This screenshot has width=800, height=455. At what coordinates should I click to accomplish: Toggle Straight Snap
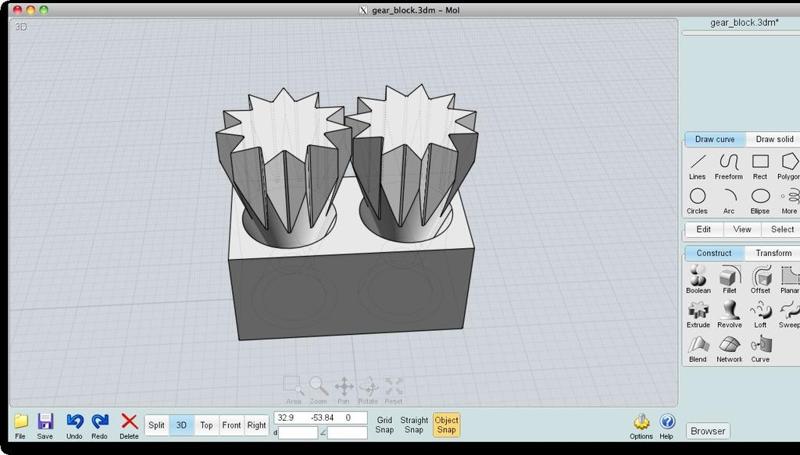[414, 425]
